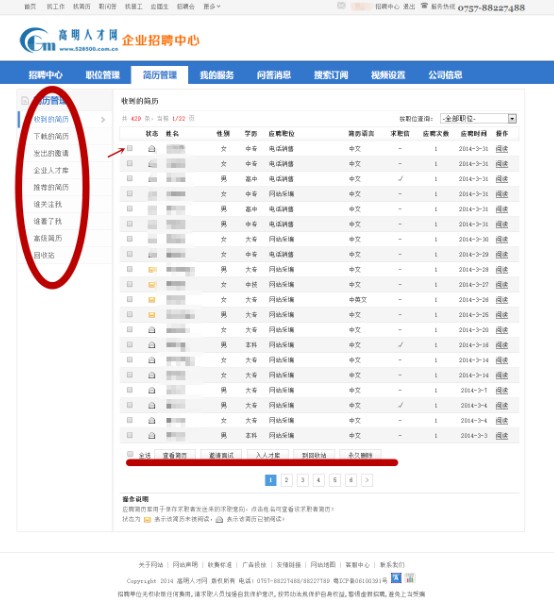Expand the 更多 menu in top bar

coord(212,6)
